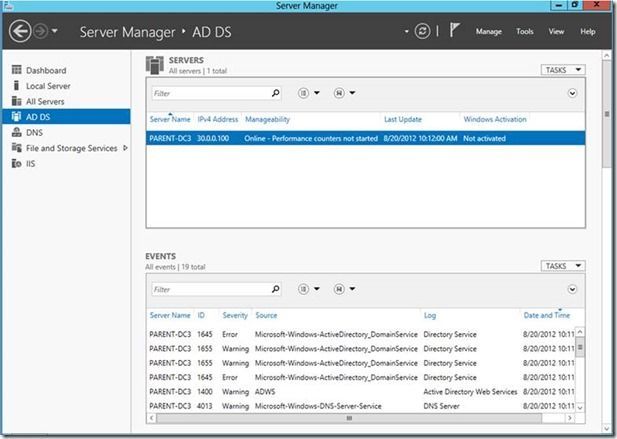
Task: Sort Events by Date and Time column
Action: [x=547, y=315]
